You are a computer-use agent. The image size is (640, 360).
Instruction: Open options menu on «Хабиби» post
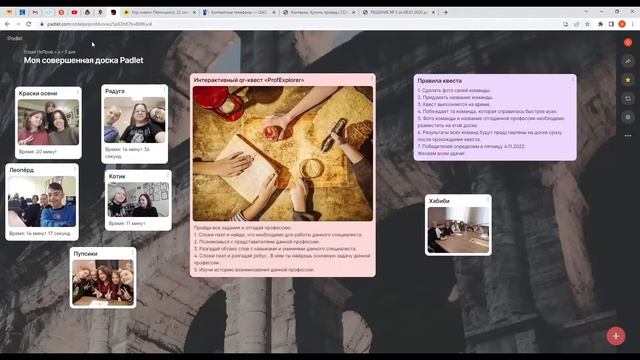click(x=488, y=200)
